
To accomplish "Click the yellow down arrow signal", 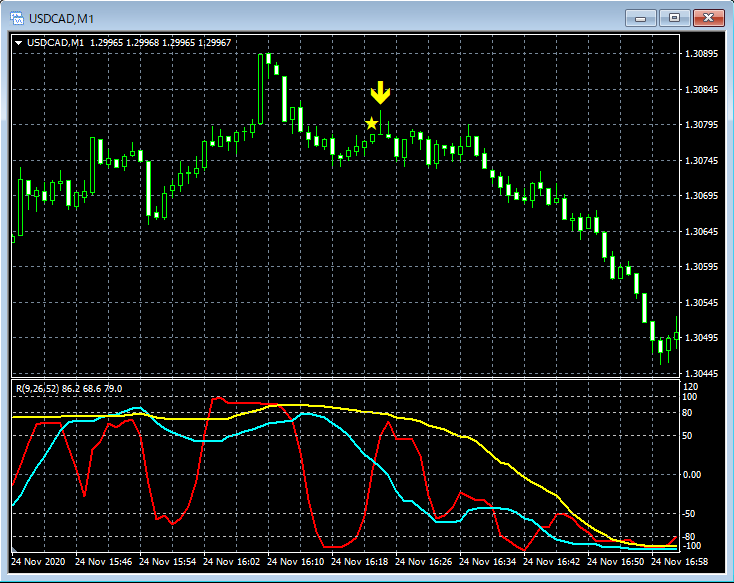I will coord(380,94).
